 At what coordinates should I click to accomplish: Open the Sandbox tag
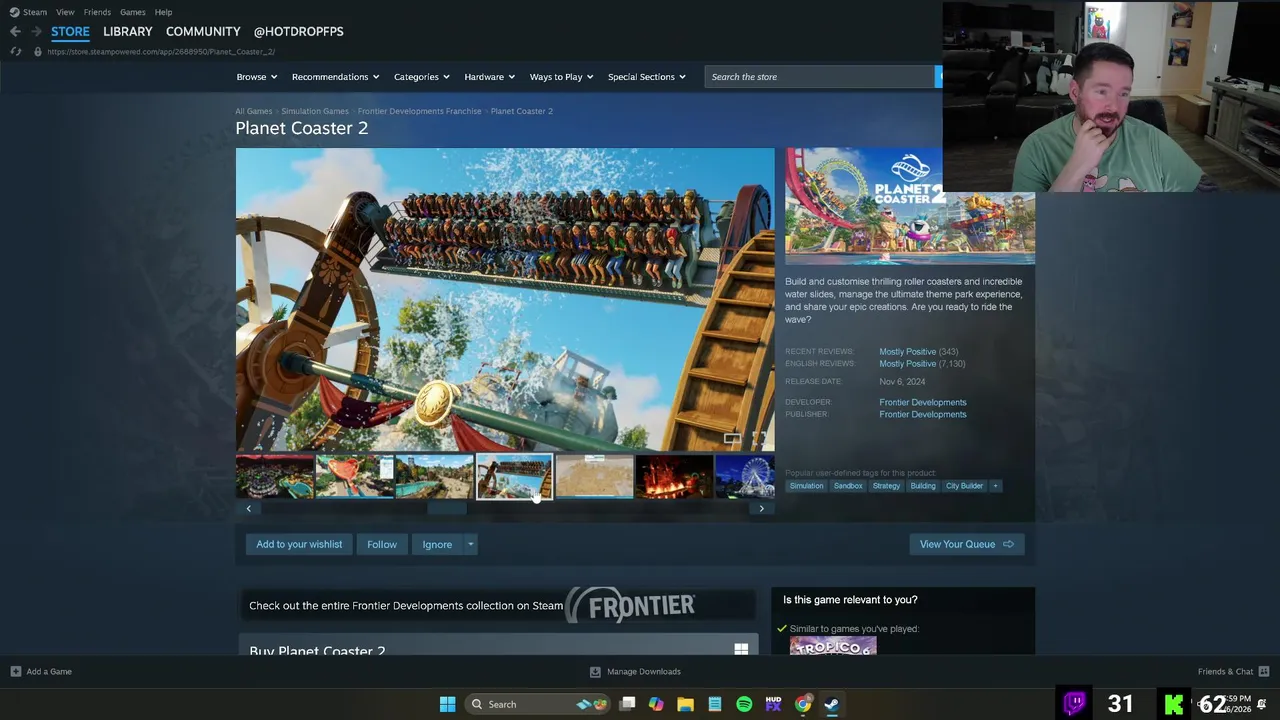(x=848, y=486)
